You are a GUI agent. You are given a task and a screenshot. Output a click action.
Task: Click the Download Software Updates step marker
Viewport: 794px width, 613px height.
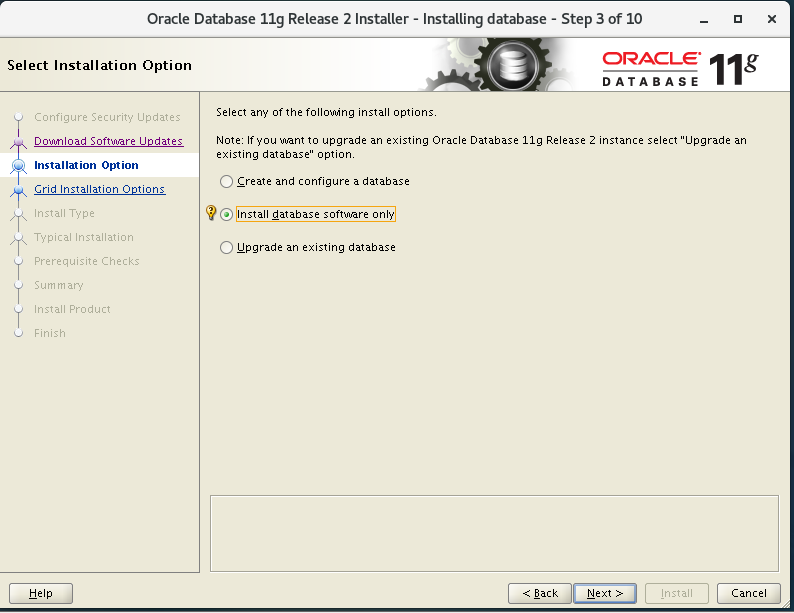[x=19, y=142]
